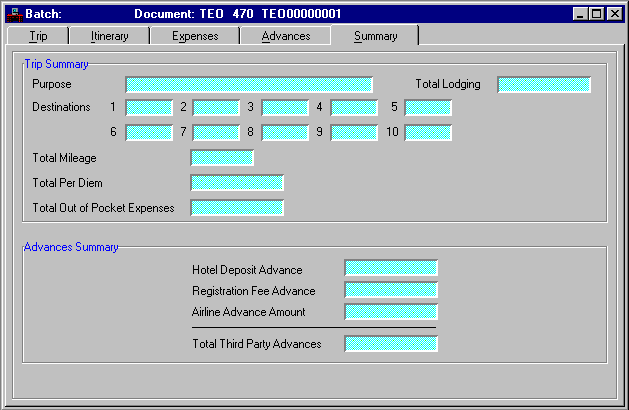Open the Itinerary tab
Image resolution: width=629 pixels, height=410 pixels.
click(x=109, y=36)
